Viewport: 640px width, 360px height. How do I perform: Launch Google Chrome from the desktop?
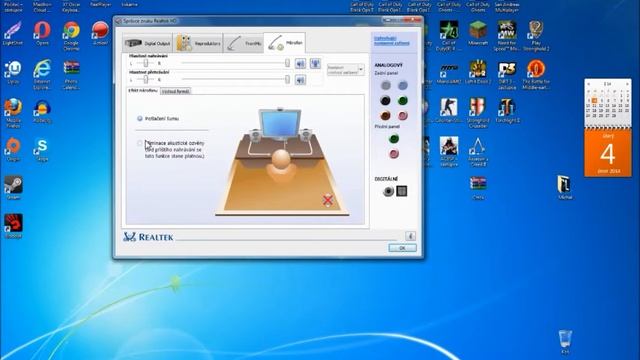(x=71, y=36)
